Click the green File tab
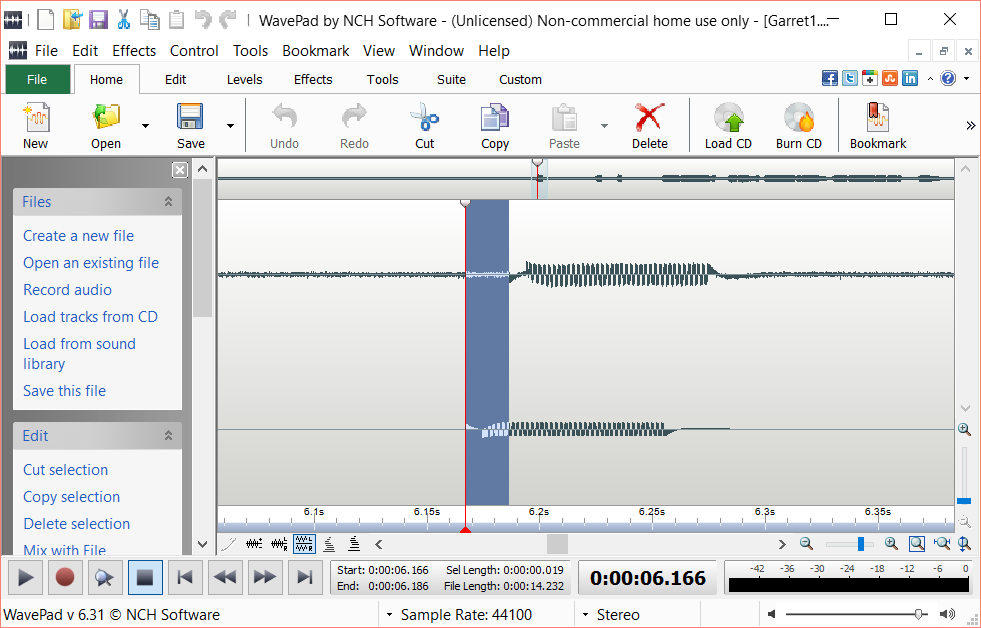This screenshot has height=628, width=981. [37, 79]
